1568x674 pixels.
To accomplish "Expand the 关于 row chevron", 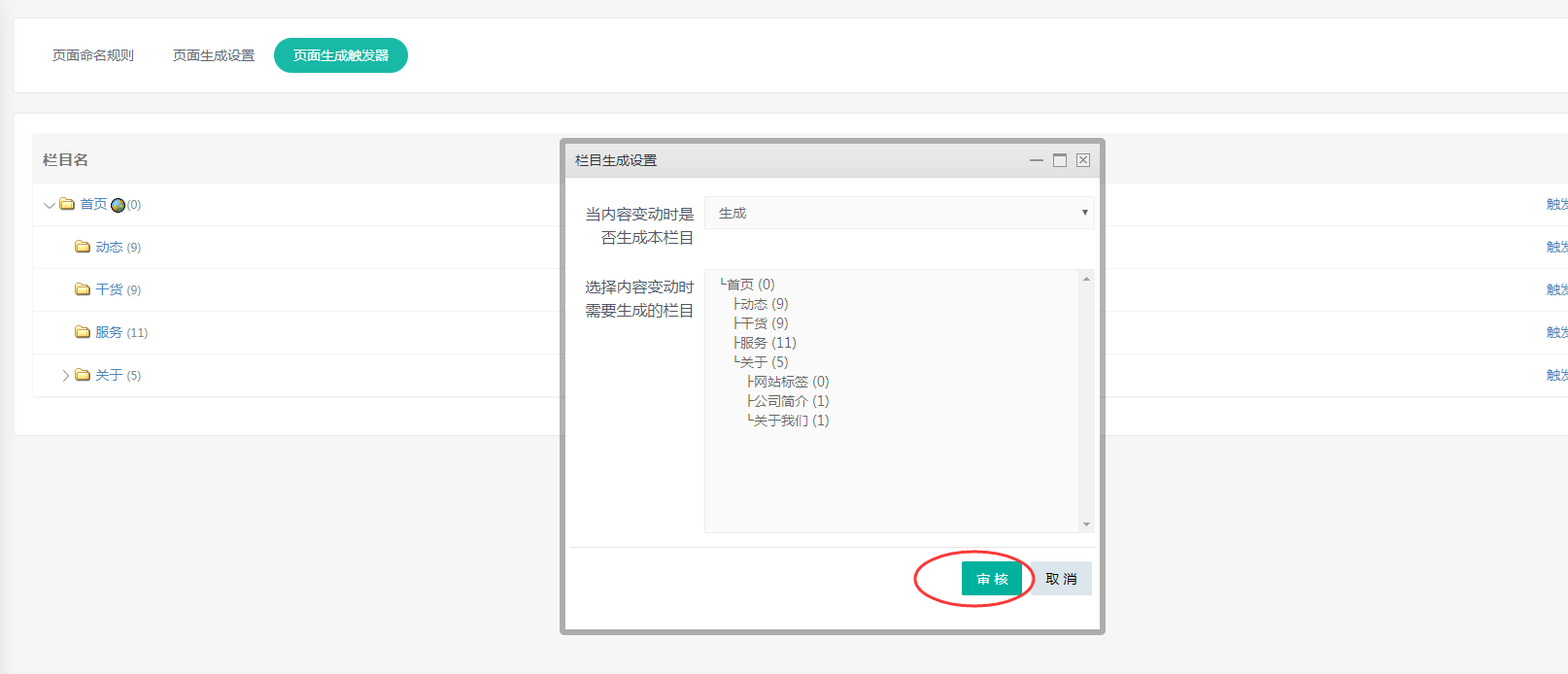I will (x=65, y=375).
